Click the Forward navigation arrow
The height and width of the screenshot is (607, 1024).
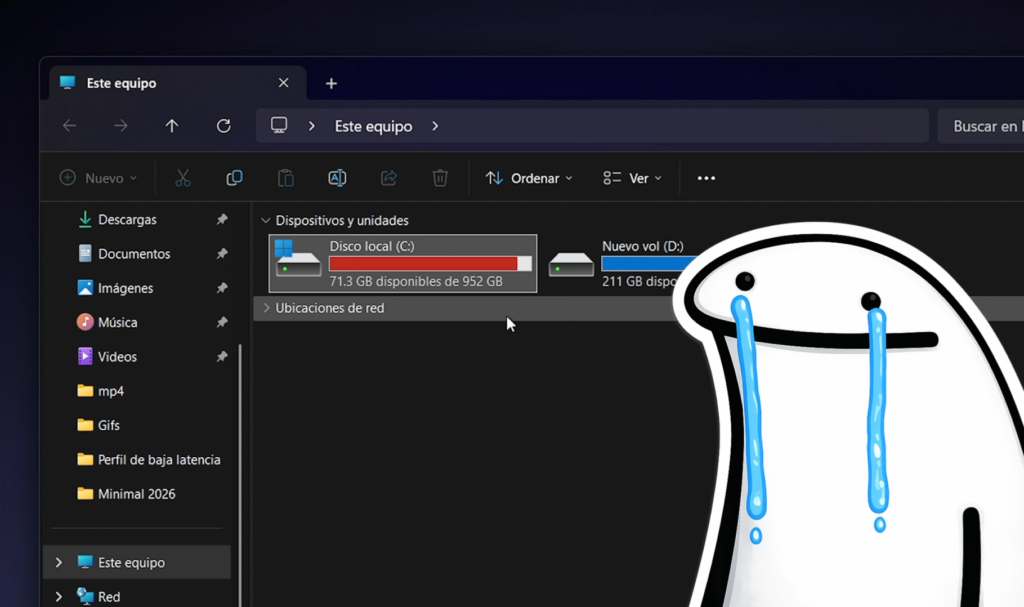(x=121, y=125)
